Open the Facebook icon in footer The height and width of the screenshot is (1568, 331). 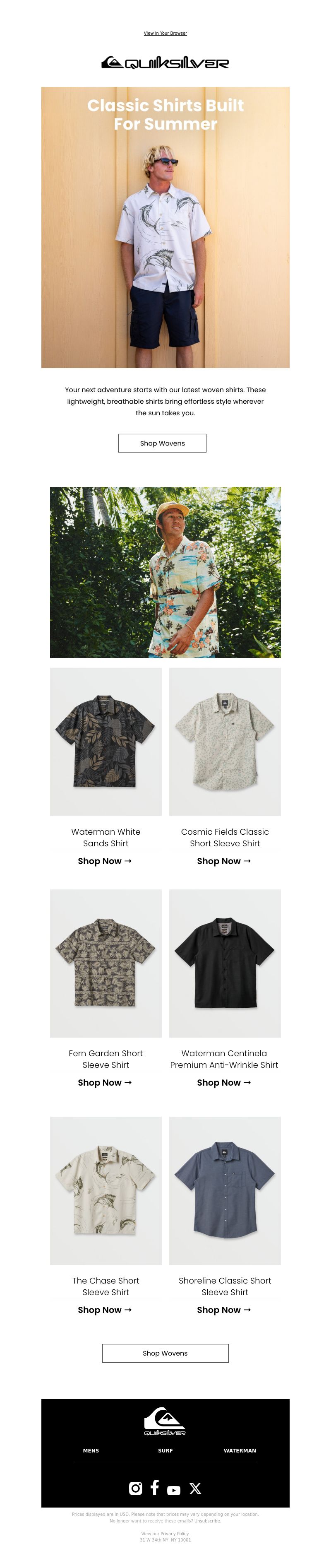155,1487
